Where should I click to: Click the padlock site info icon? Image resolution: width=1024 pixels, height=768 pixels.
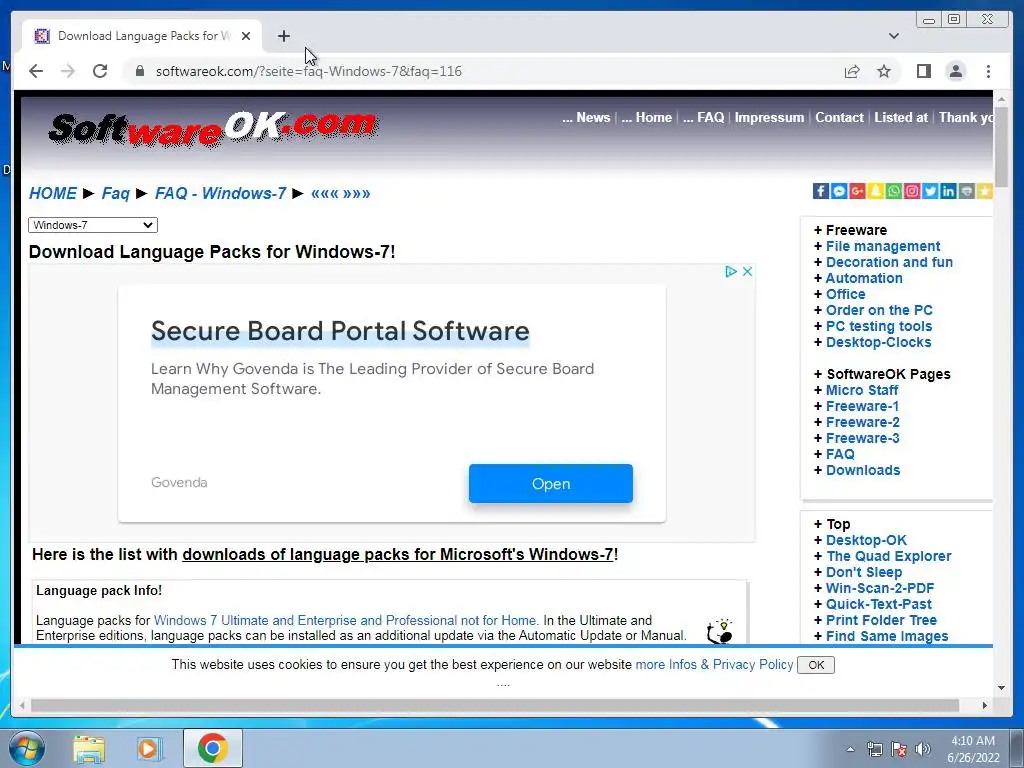pyautogui.click(x=139, y=71)
